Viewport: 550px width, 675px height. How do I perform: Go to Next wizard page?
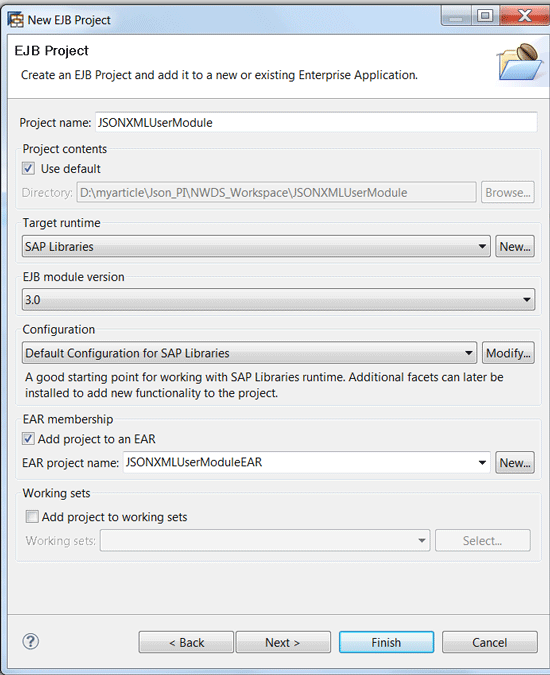point(283,642)
